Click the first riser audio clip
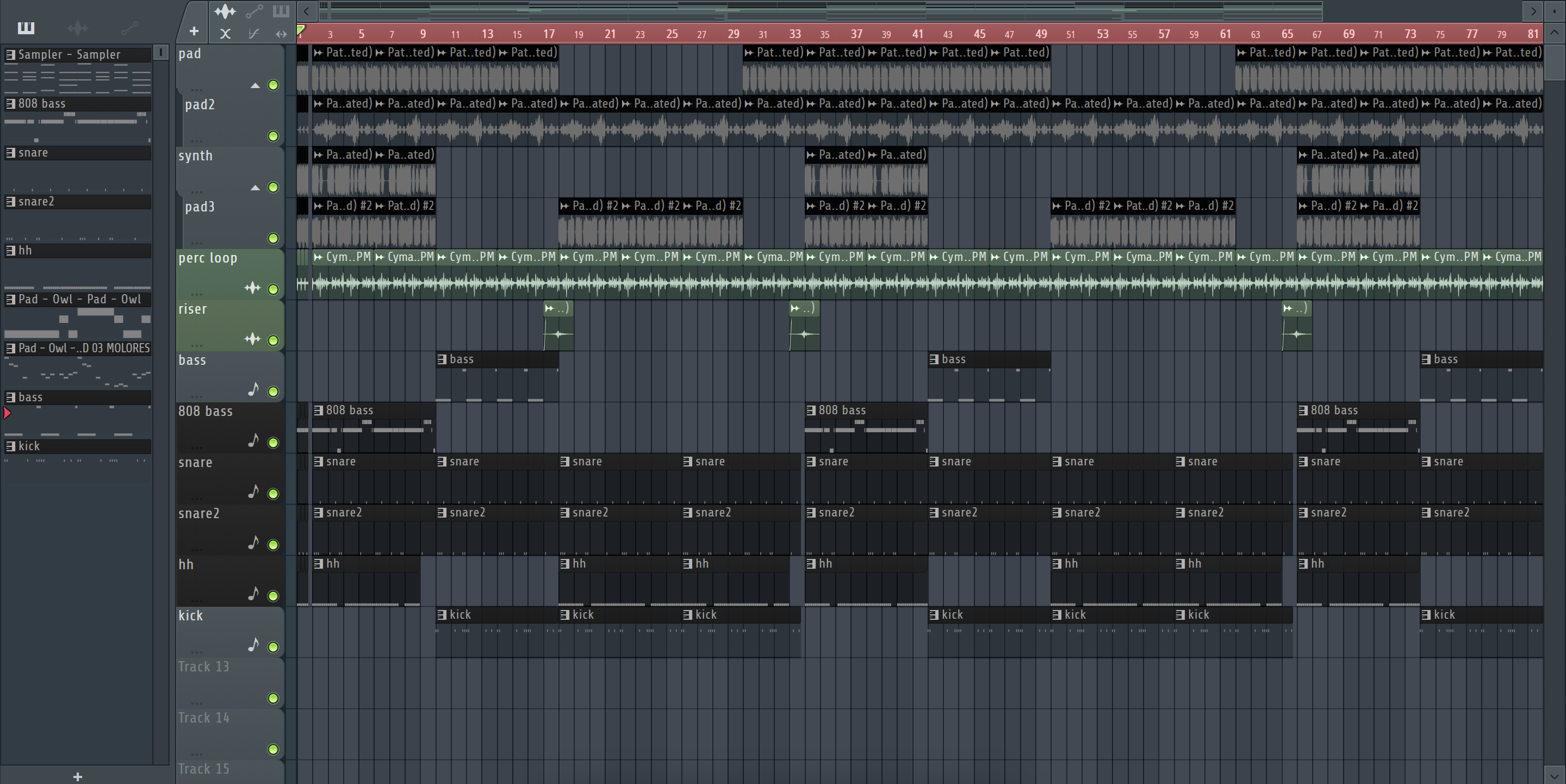Image resolution: width=1566 pixels, height=784 pixels. (x=558, y=326)
